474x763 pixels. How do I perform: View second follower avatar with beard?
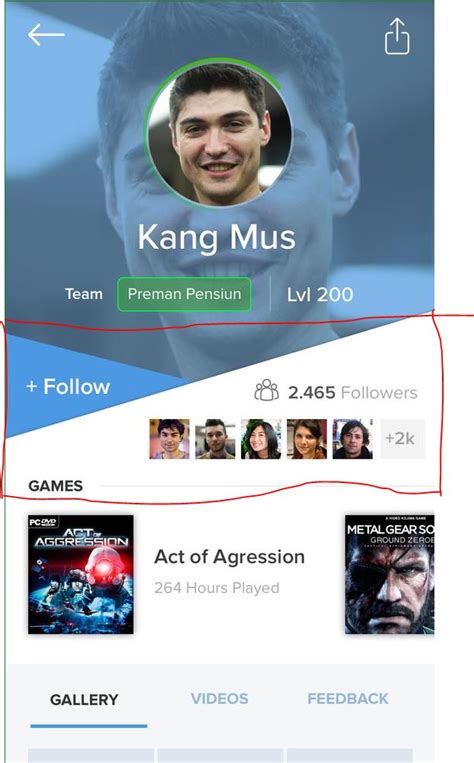click(215, 439)
